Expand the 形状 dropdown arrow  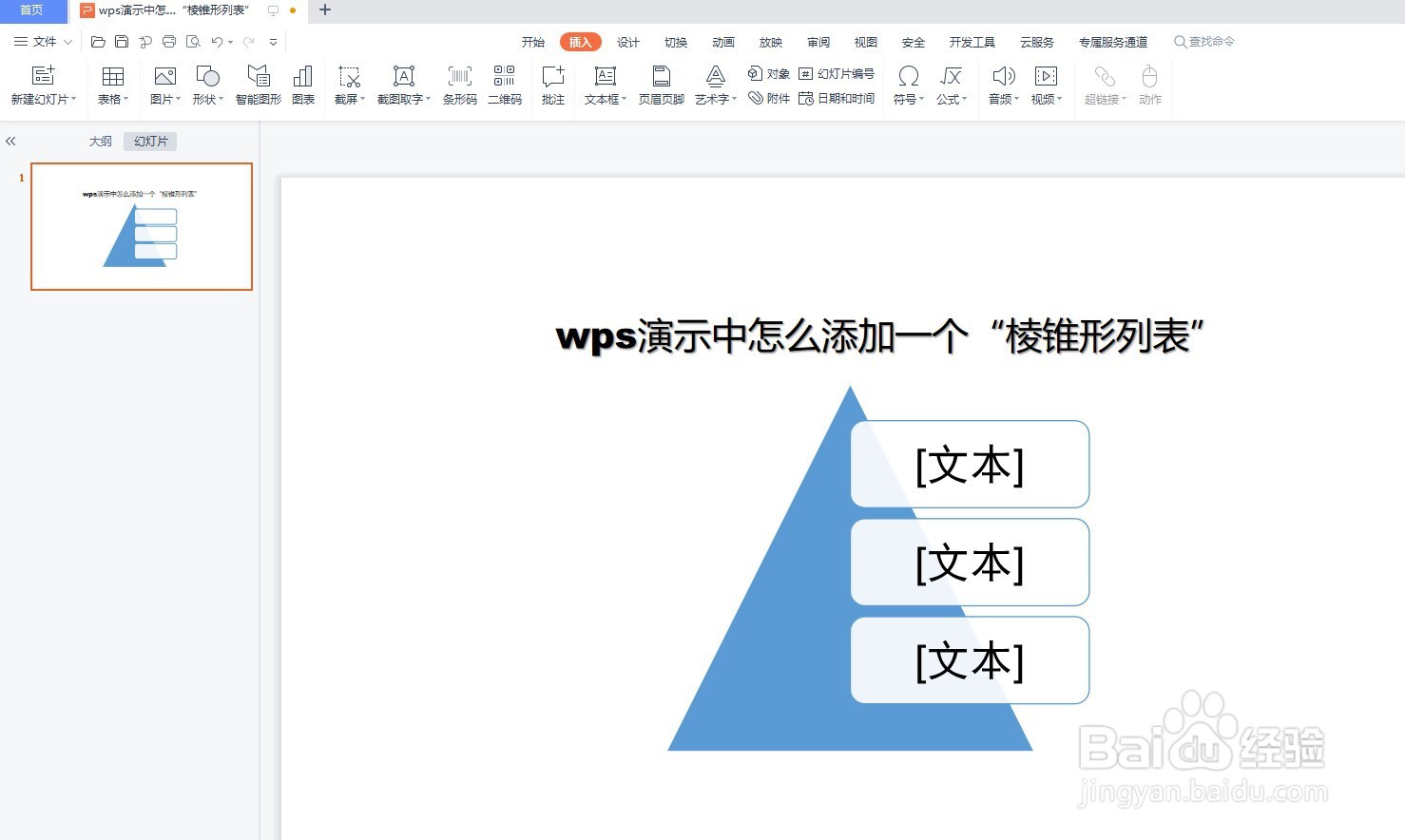pos(221,100)
